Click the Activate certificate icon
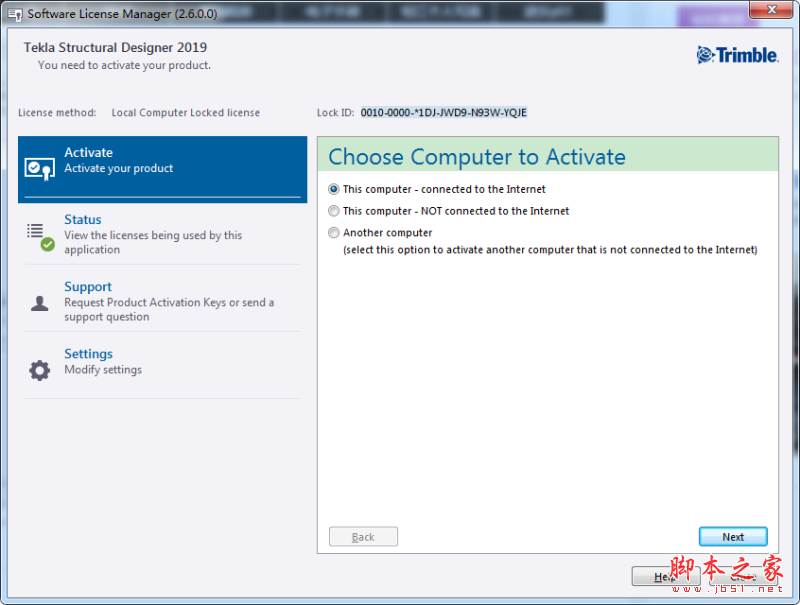800x605 pixels. pos(39,169)
